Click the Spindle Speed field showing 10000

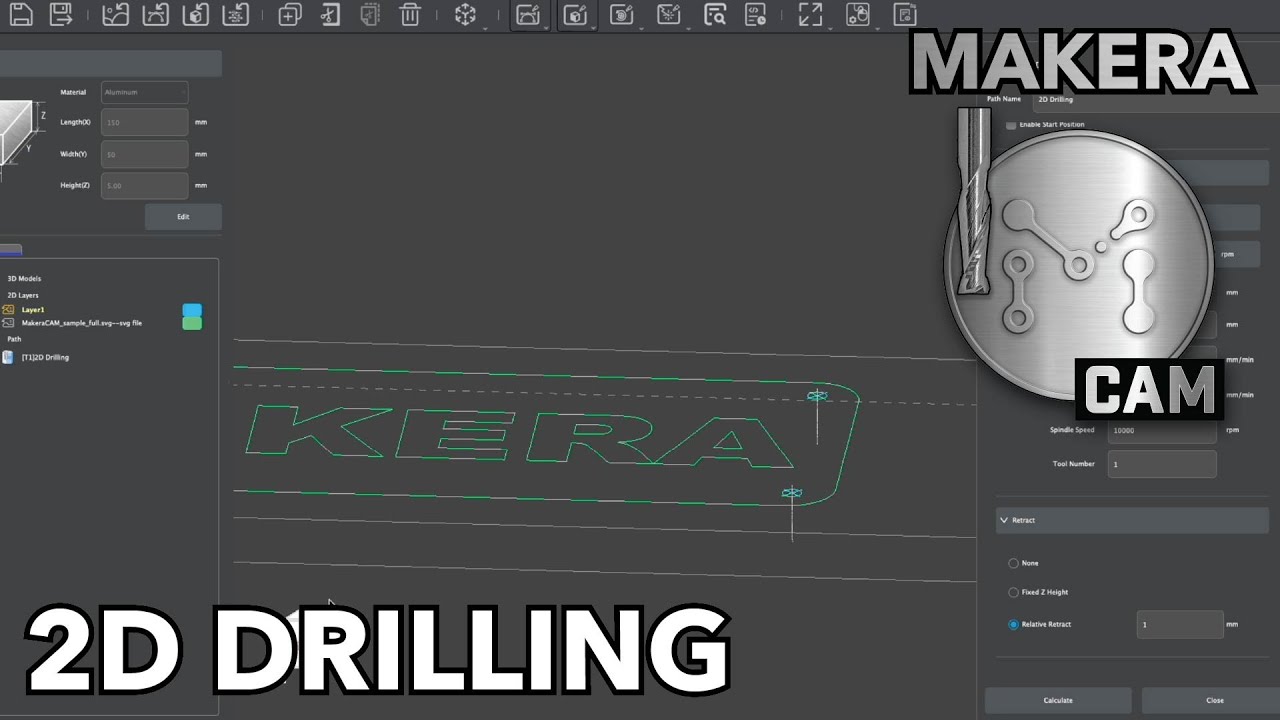pyautogui.click(x=1162, y=430)
